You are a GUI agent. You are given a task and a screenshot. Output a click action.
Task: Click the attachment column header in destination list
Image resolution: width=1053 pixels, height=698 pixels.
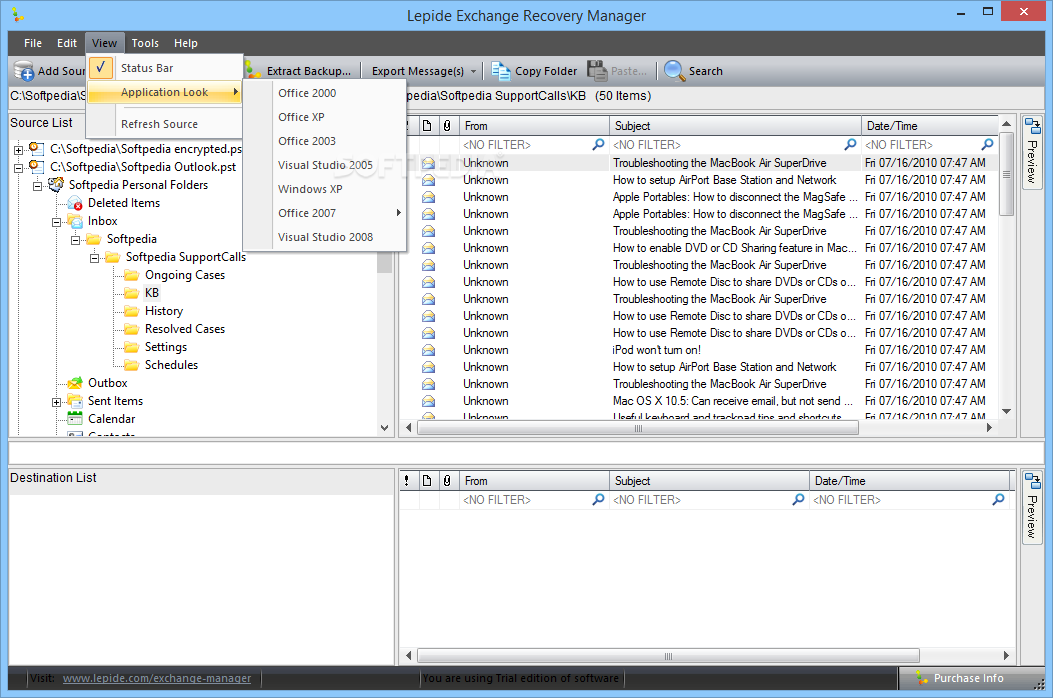[447, 481]
